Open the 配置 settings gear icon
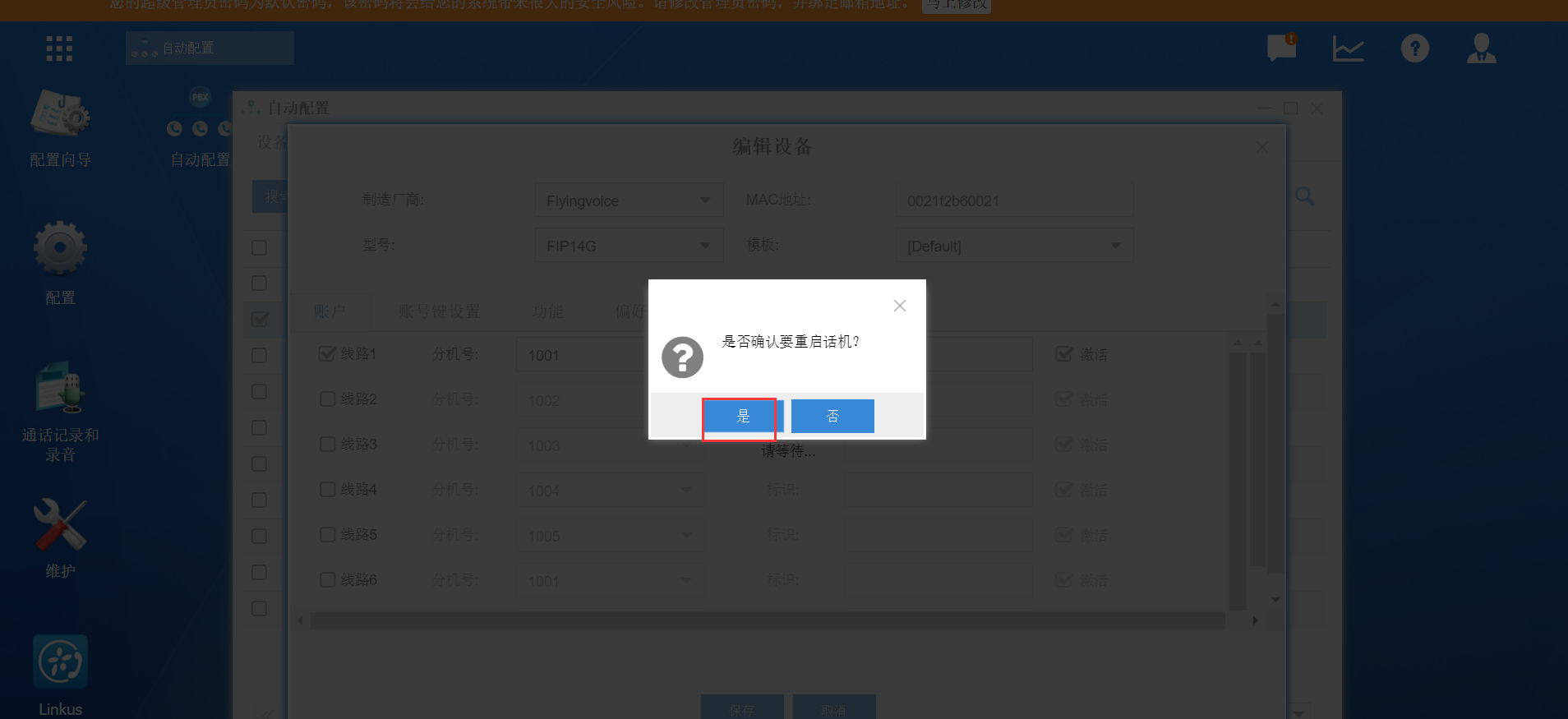The image size is (1568, 719). coord(60,248)
